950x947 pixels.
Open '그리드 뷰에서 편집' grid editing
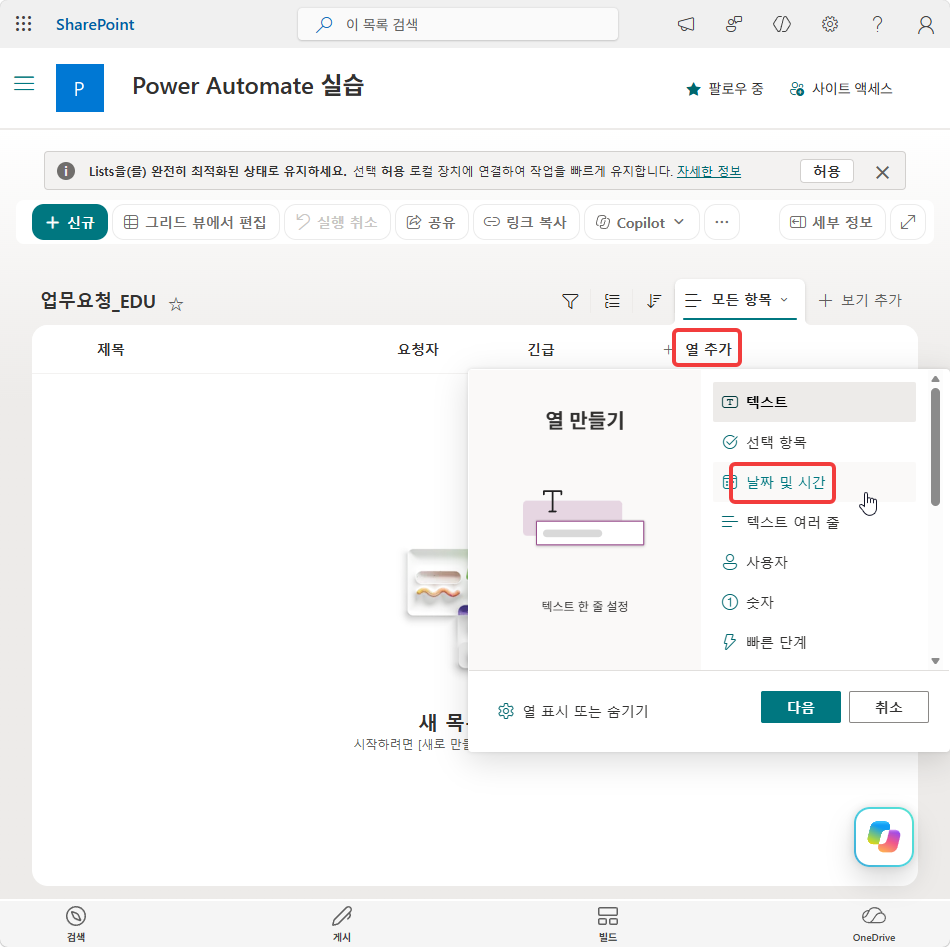pos(196,222)
